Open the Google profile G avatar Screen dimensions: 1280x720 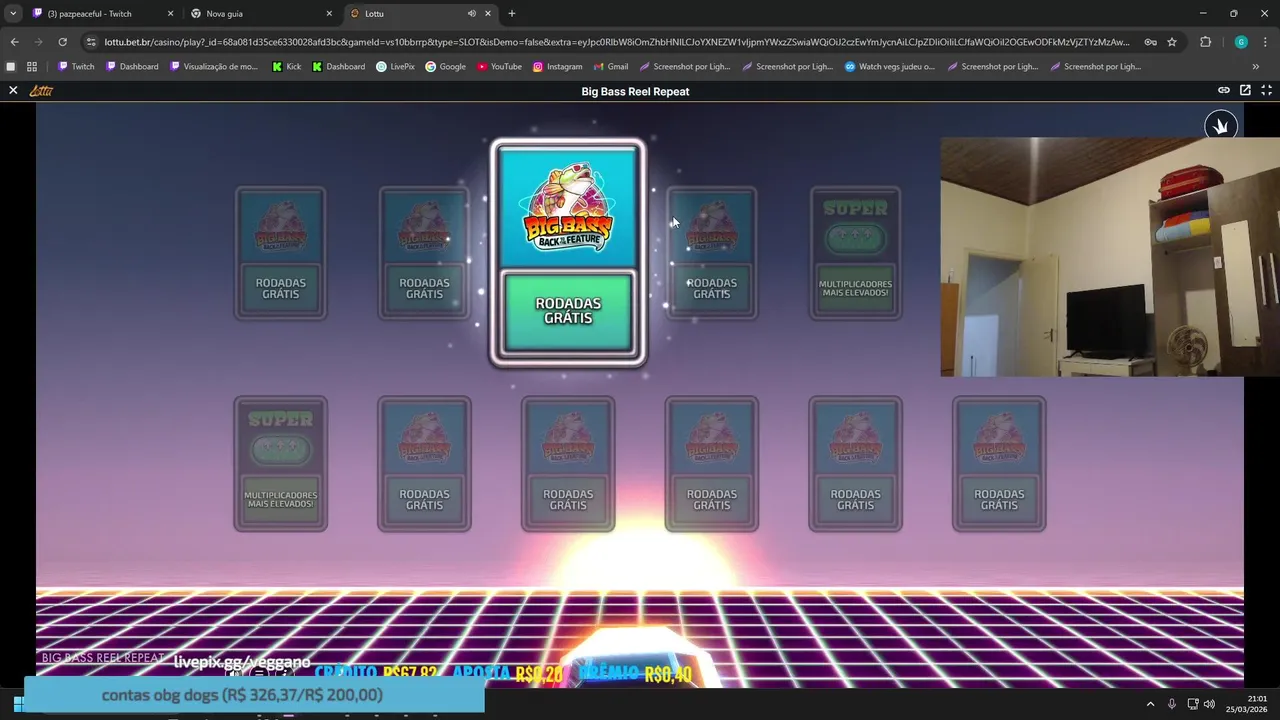click(1241, 42)
